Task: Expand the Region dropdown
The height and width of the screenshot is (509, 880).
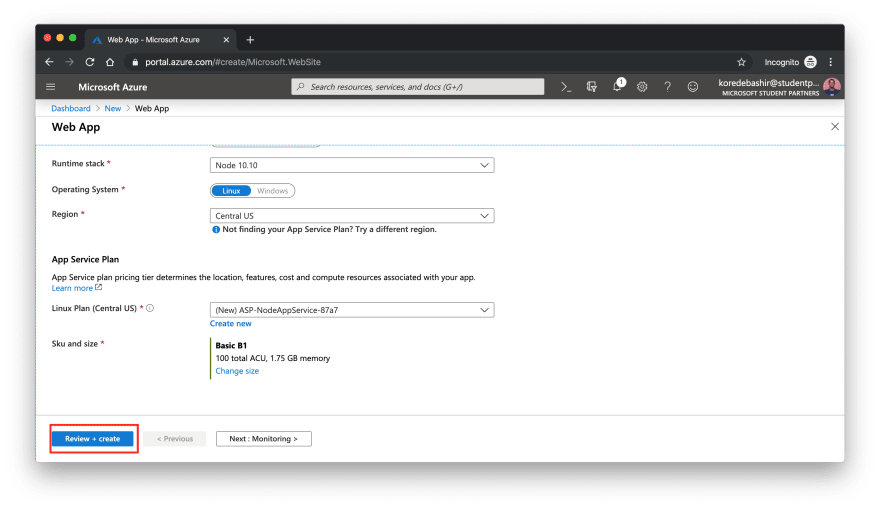Action: click(352, 215)
